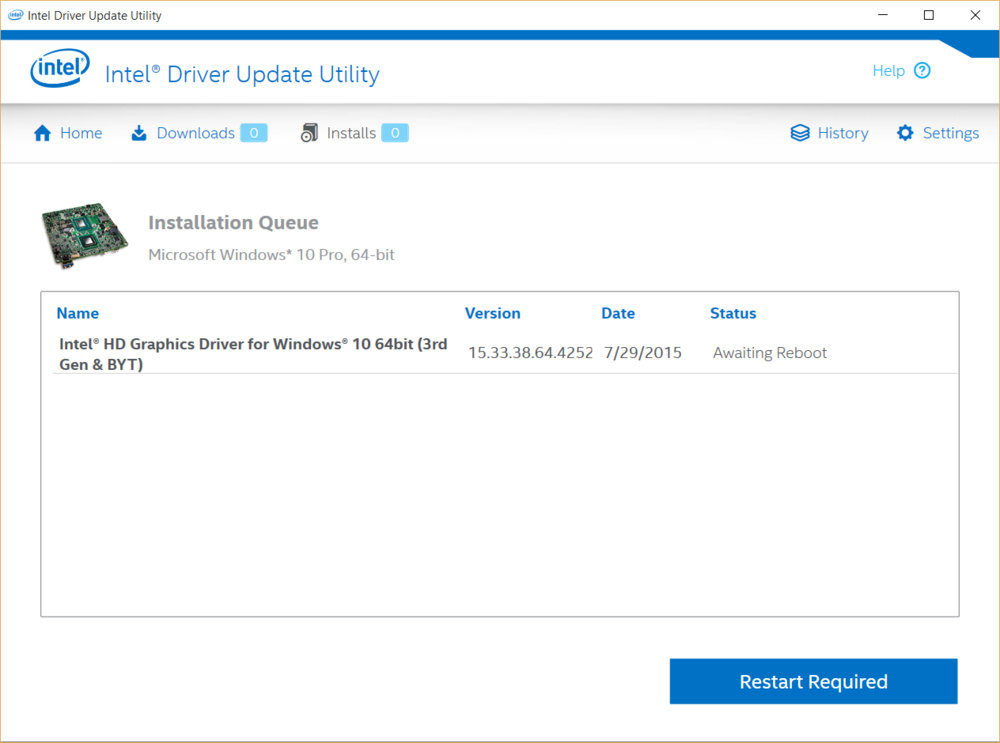Click the Home house icon
This screenshot has width=1000, height=743.
click(x=43, y=133)
